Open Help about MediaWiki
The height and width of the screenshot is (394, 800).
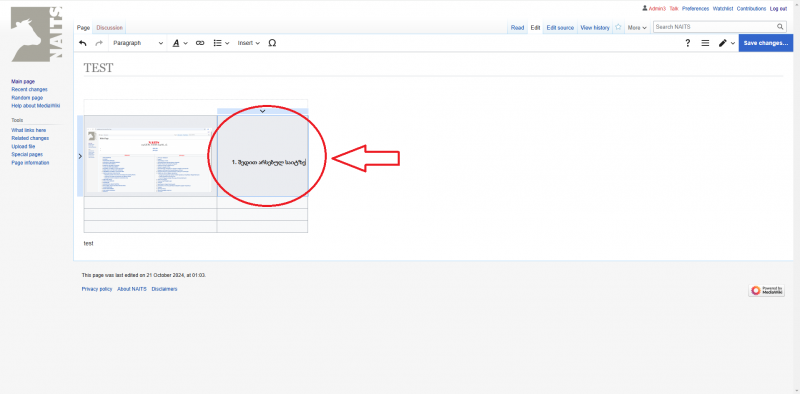click(36, 106)
